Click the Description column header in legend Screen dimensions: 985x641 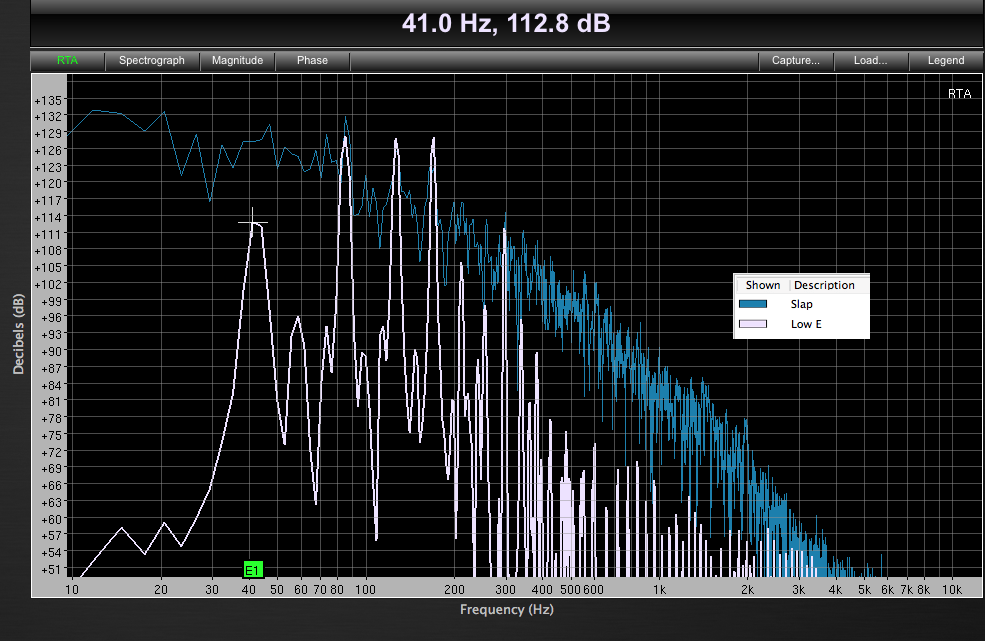(824, 285)
